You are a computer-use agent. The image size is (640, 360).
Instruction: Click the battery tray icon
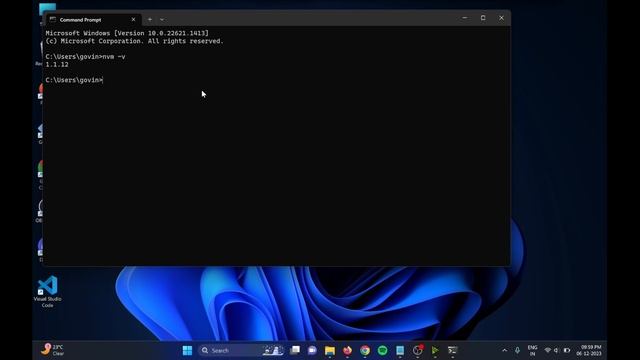[x=567, y=350]
